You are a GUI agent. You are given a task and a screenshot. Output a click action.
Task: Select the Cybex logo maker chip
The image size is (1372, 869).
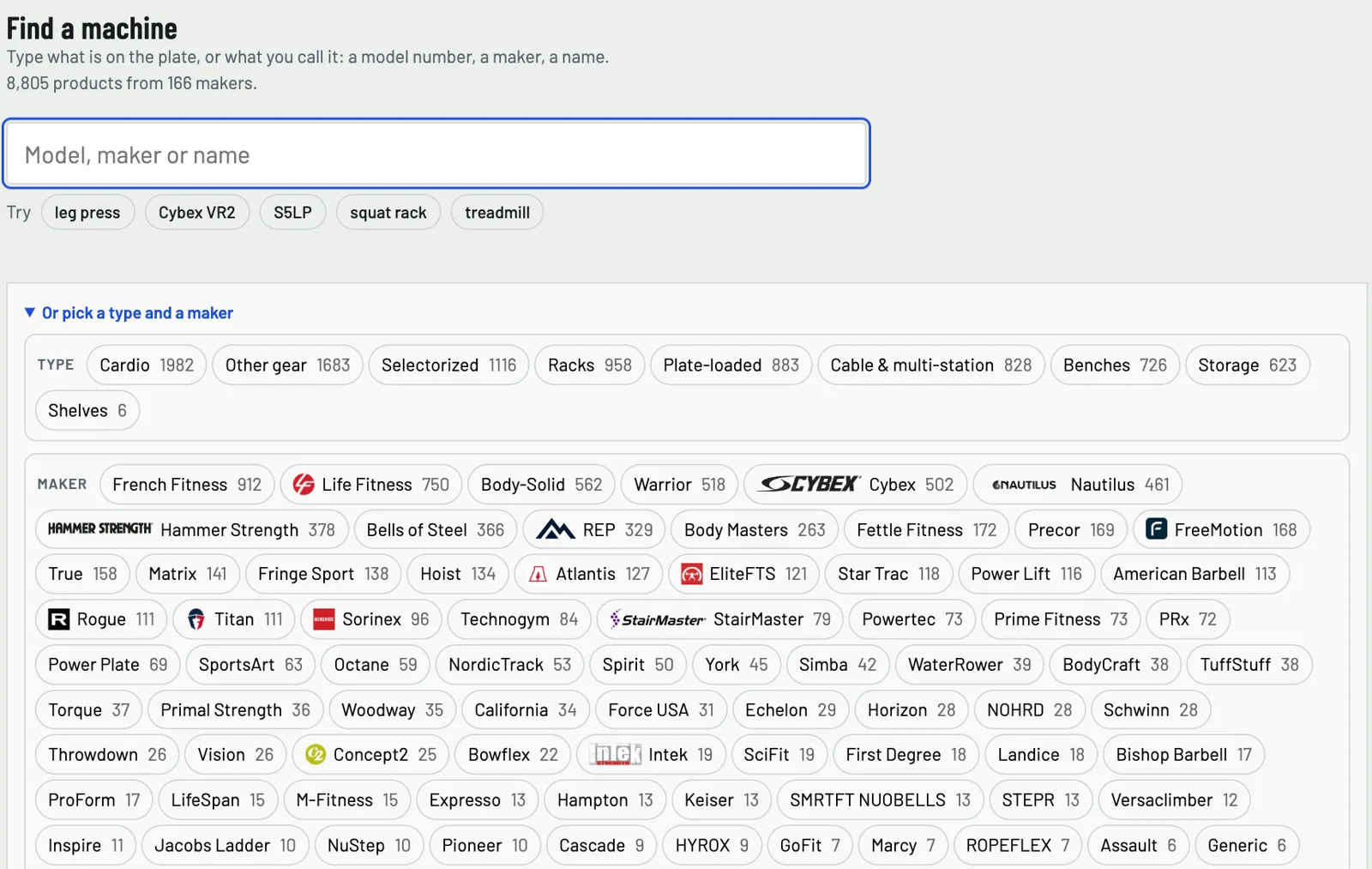point(856,485)
